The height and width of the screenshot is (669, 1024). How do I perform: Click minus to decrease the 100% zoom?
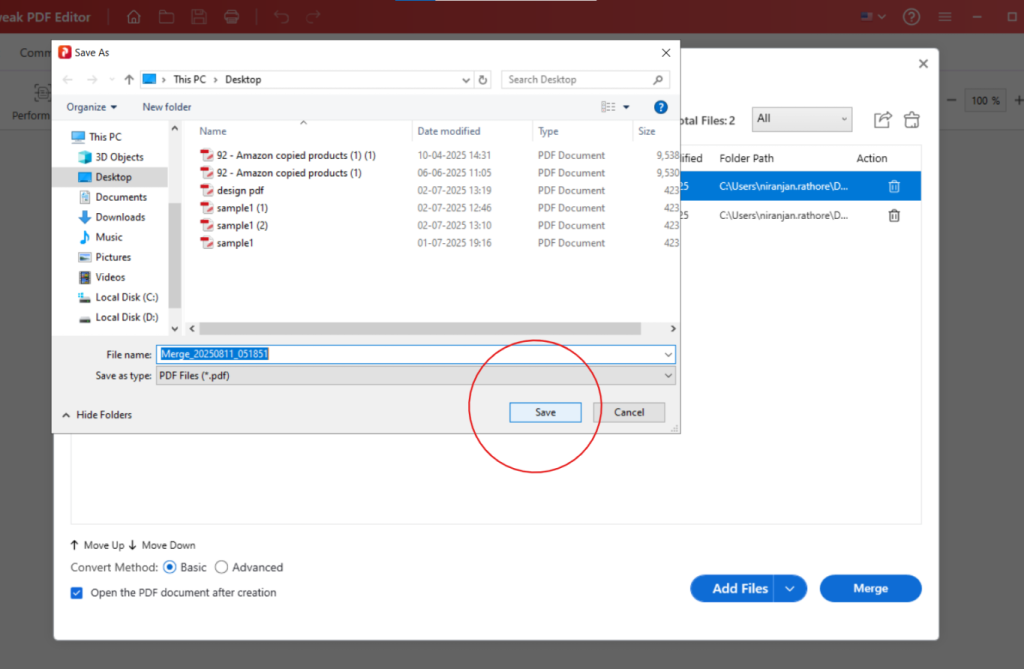952,100
